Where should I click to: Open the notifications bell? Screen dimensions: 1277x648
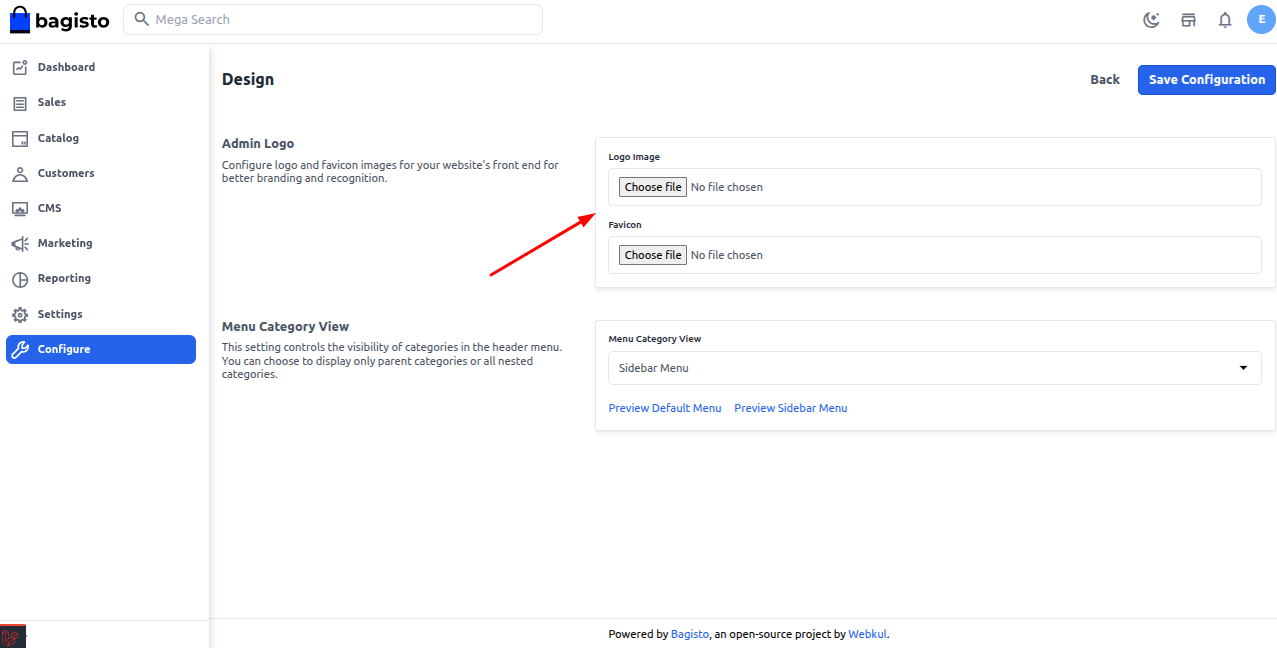(1225, 20)
